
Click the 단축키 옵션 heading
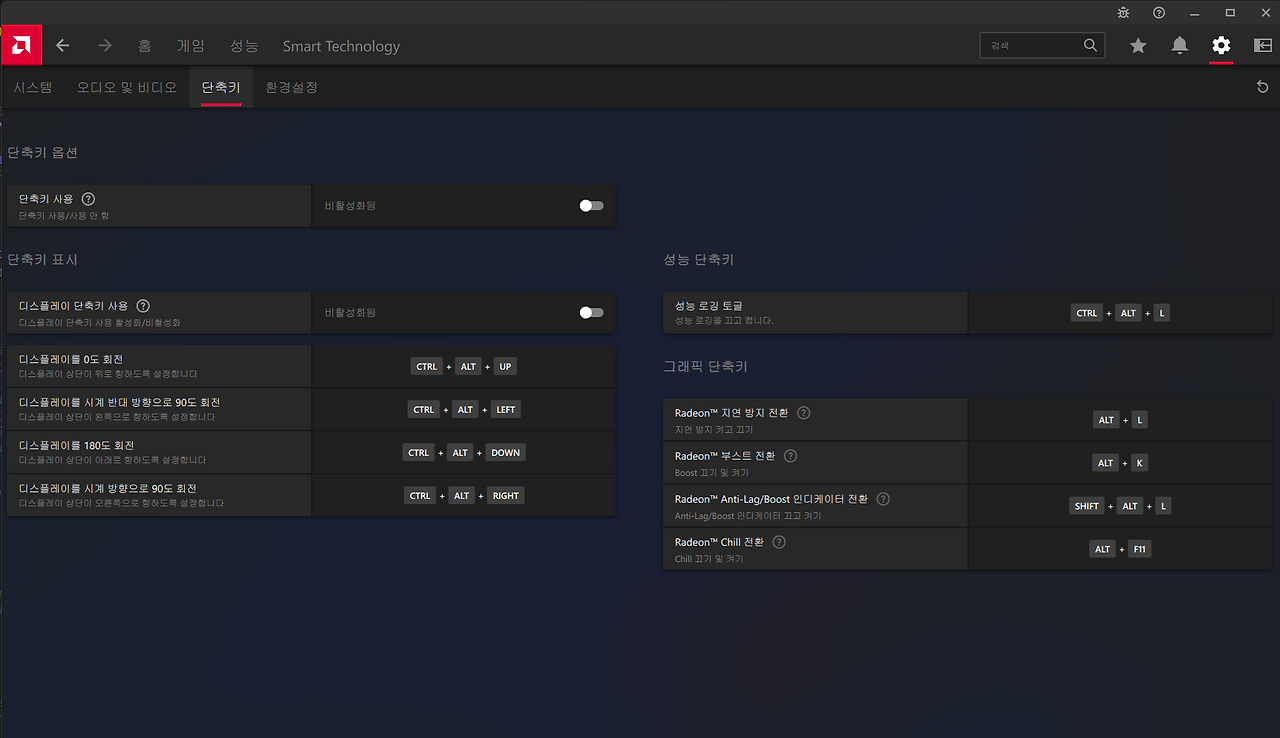point(42,153)
